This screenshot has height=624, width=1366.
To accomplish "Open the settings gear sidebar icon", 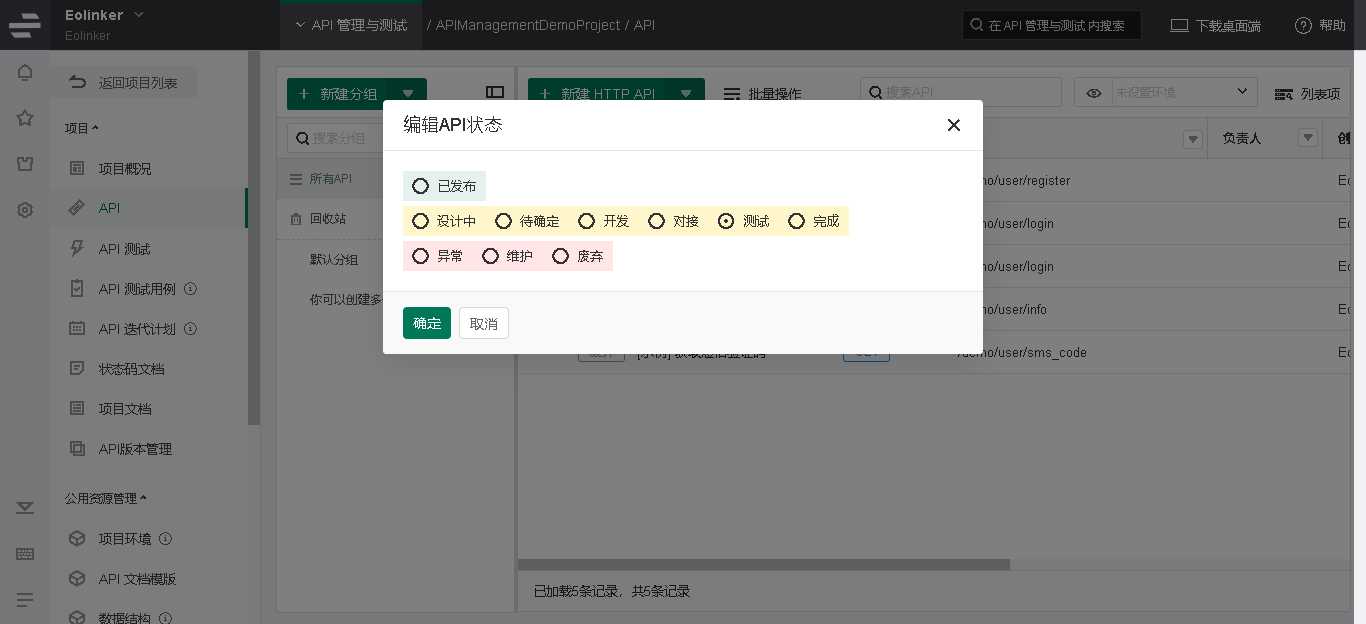I will click(x=25, y=210).
